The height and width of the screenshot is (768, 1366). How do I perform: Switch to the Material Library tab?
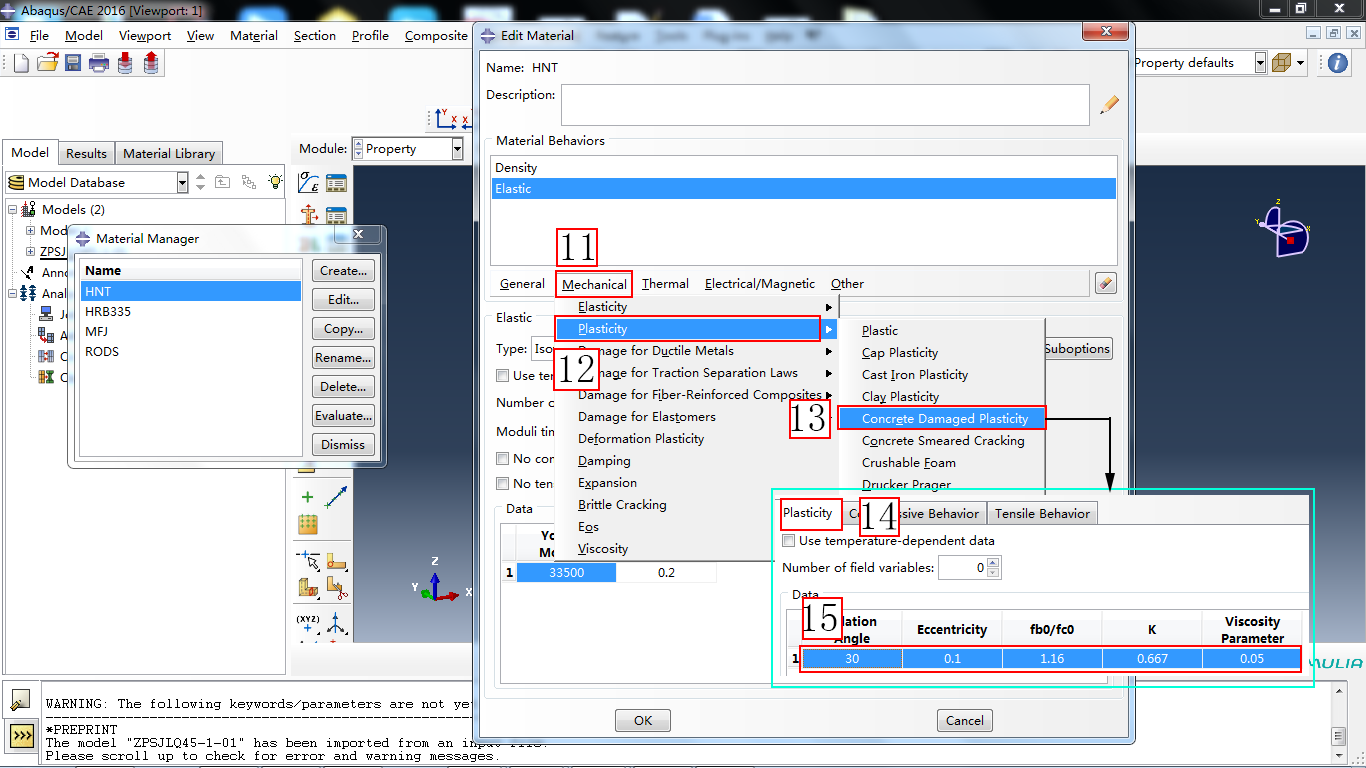pyautogui.click(x=169, y=153)
